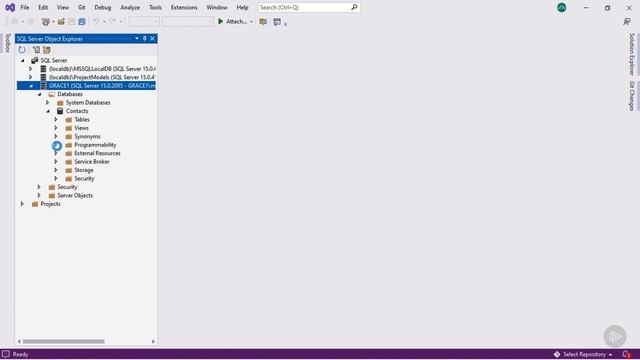The height and width of the screenshot is (360, 640).
Task: Open the toolbar overflow options arrow
Action: 285,24
